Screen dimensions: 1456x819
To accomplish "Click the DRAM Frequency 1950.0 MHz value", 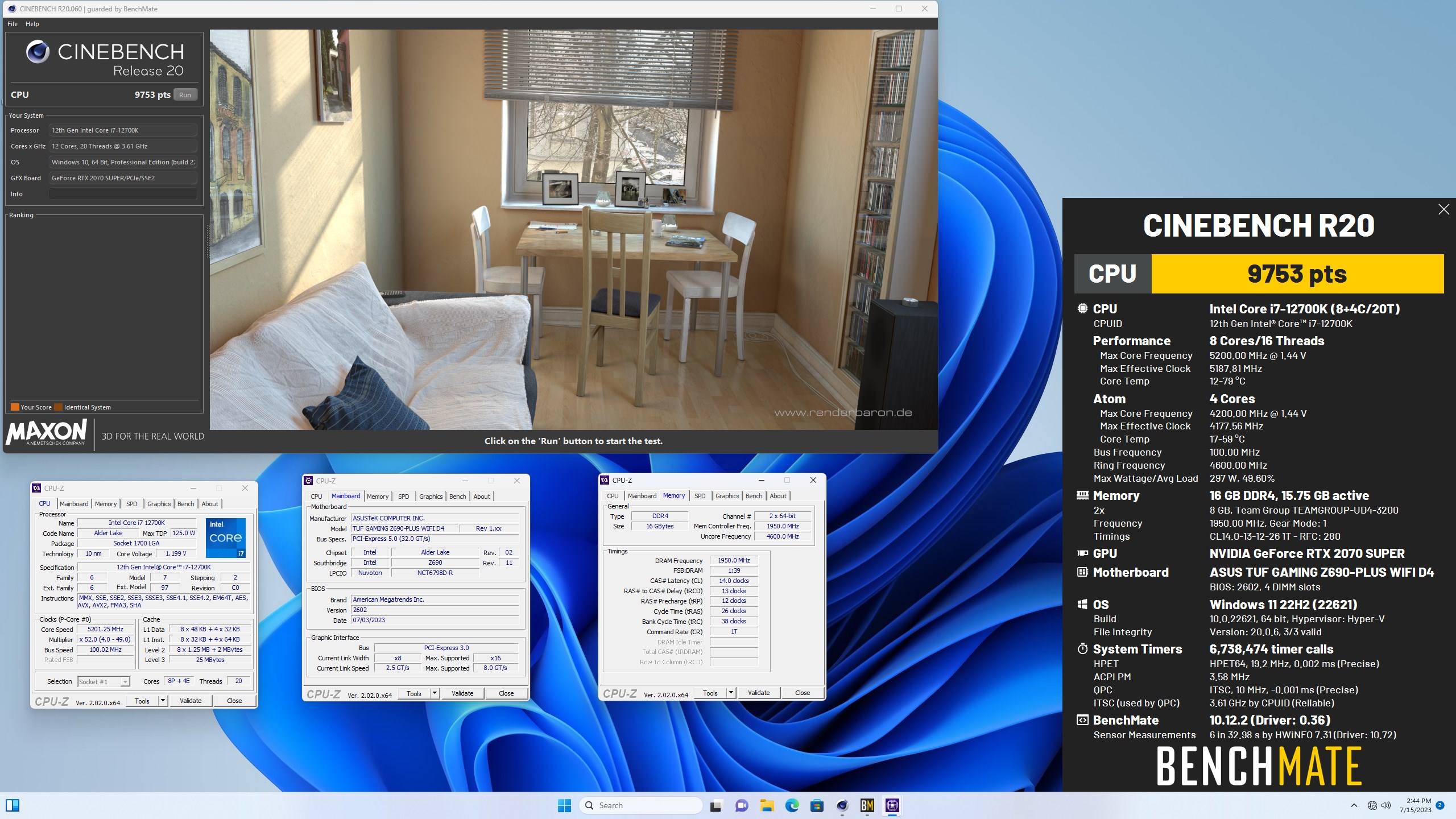I will [x=734, y=560].
